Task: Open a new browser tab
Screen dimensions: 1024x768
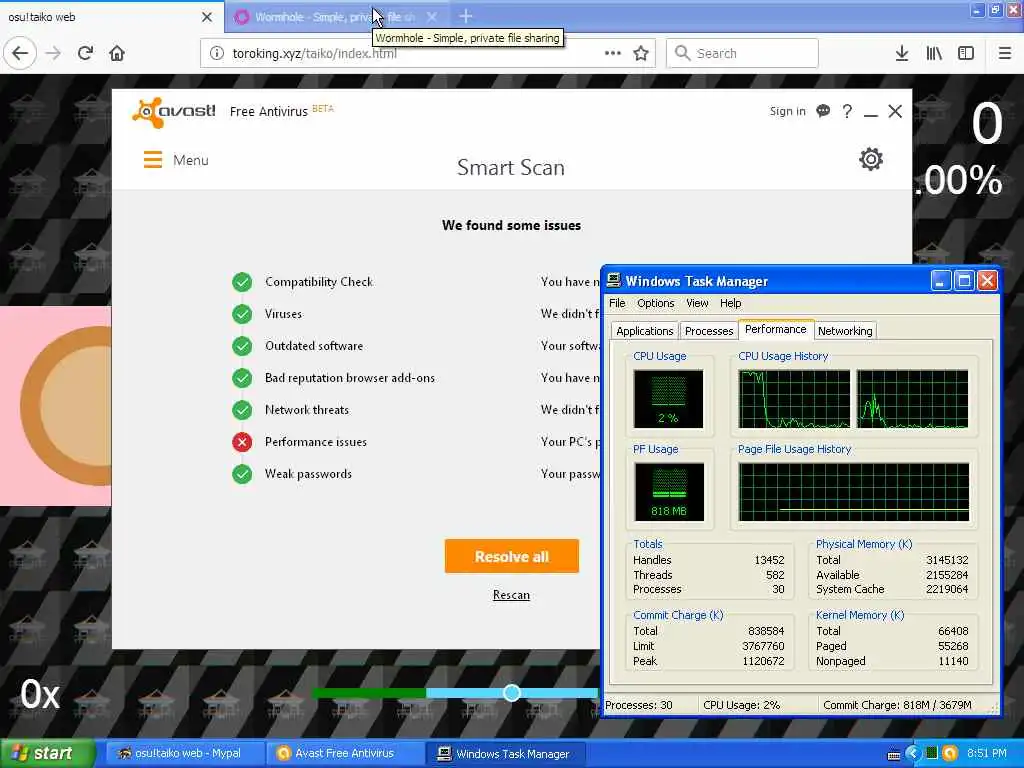Action: 466,16
